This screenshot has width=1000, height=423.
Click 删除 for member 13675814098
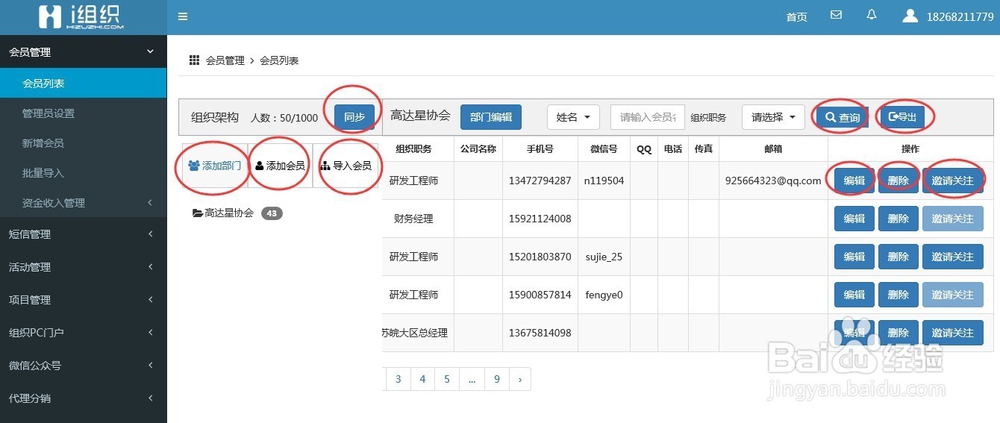(898, 332)
